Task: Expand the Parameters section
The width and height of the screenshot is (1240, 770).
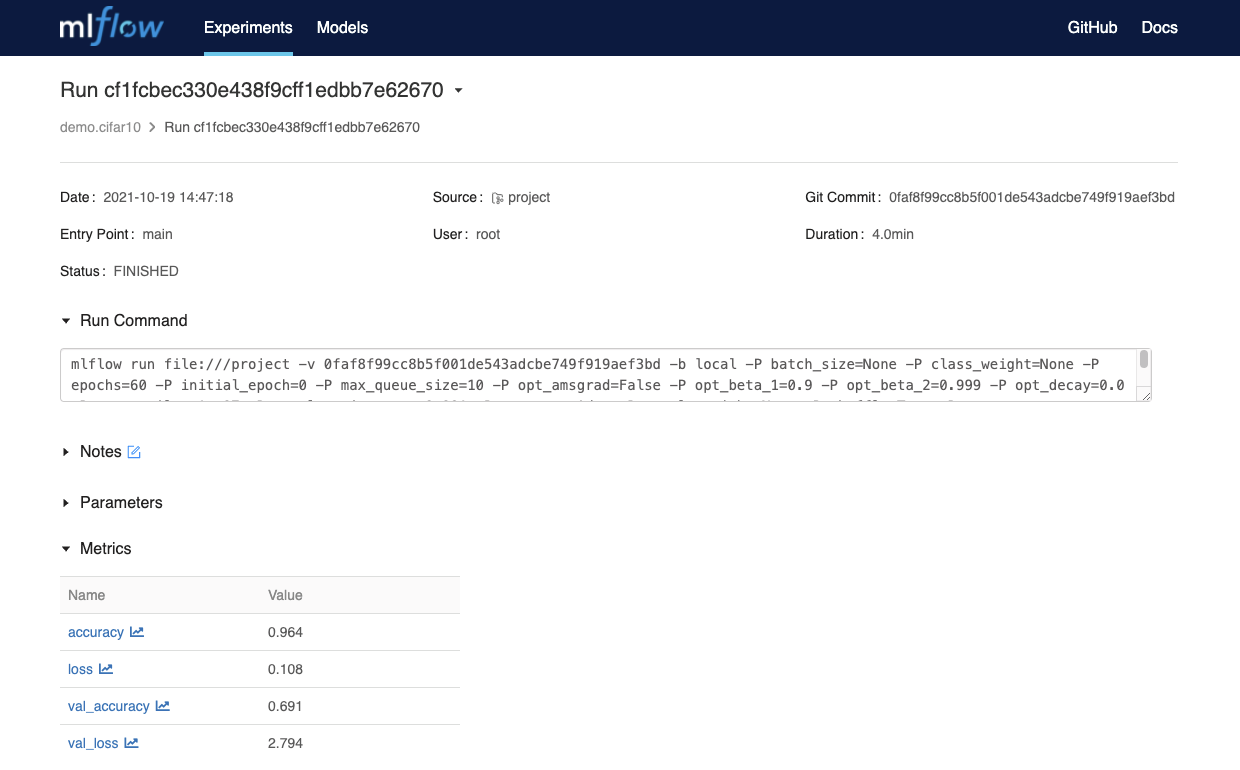Action: pos(66,502)
